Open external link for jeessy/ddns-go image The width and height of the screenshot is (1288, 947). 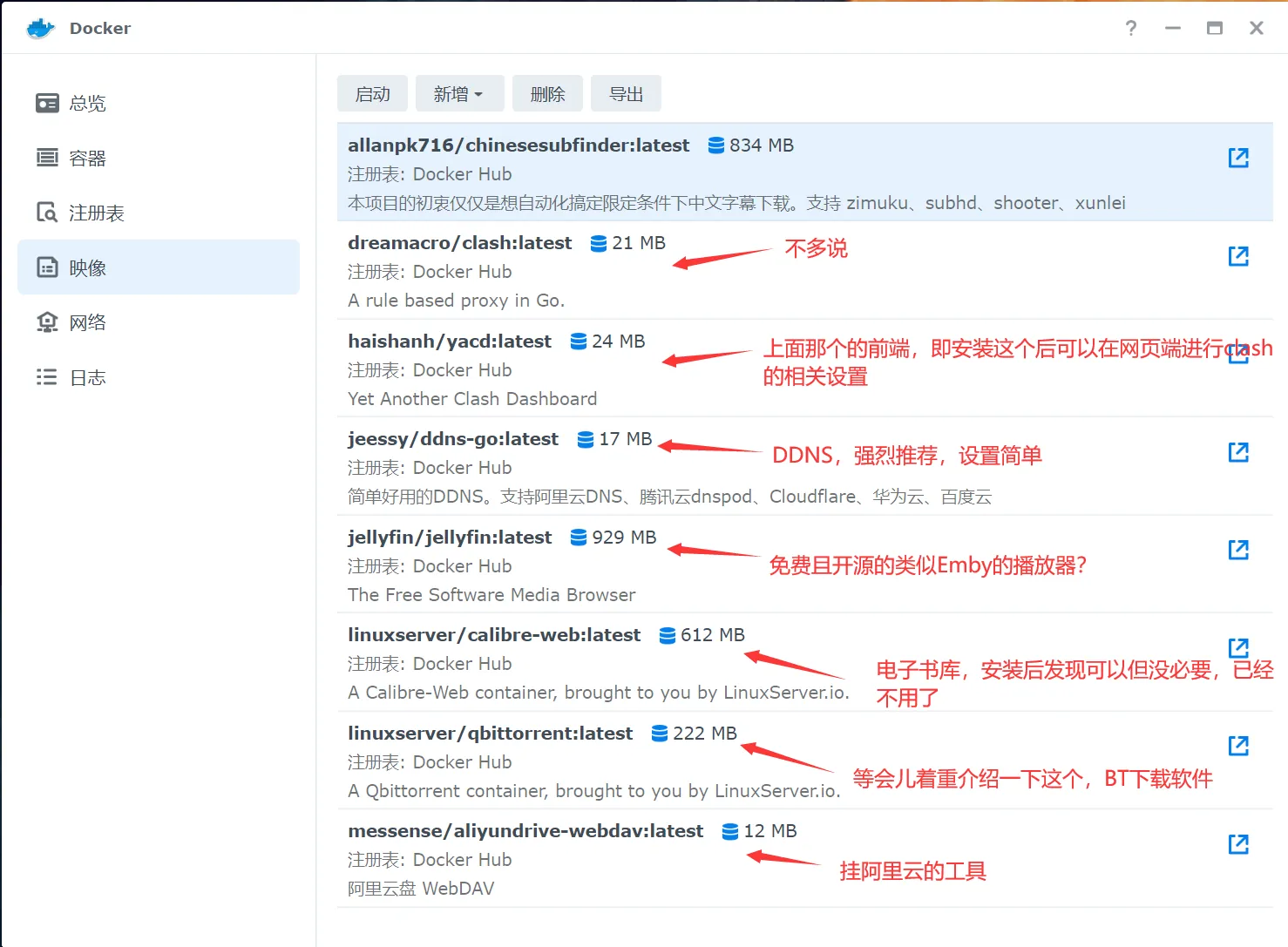tap(1238, 452)
